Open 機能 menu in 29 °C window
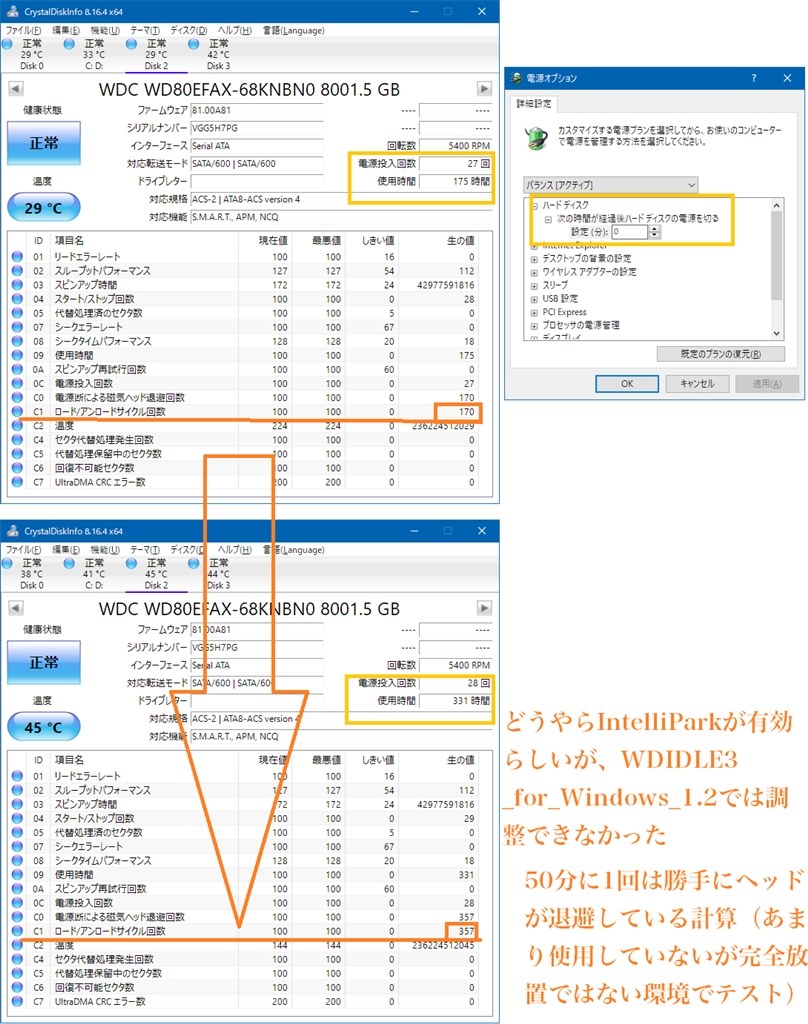Image resolution: width=808 pixels, height=1024 pixels. [x=105, y=30]
